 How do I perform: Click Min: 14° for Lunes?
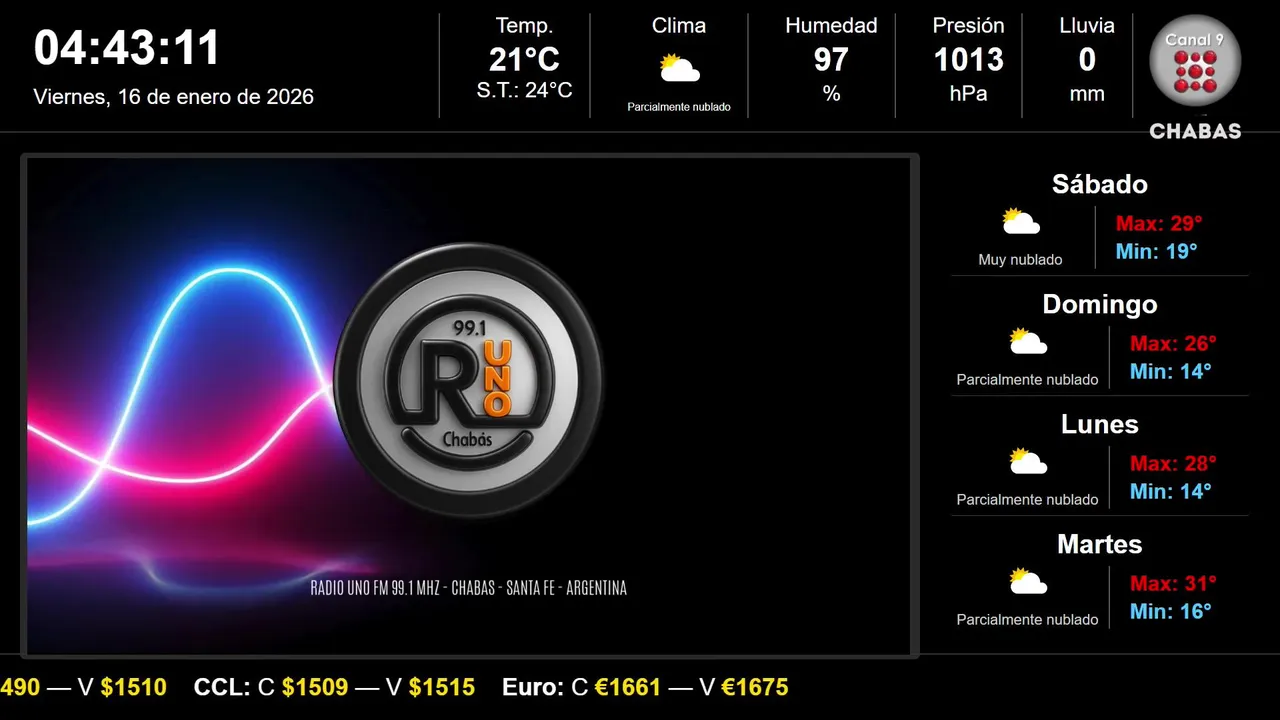[x=1170, y=491]
